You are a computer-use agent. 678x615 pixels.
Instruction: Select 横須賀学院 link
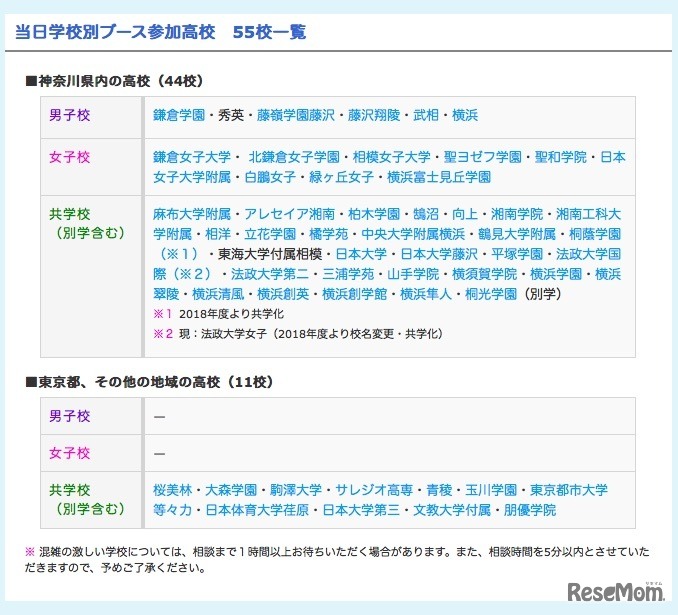[x=484, y=274]
